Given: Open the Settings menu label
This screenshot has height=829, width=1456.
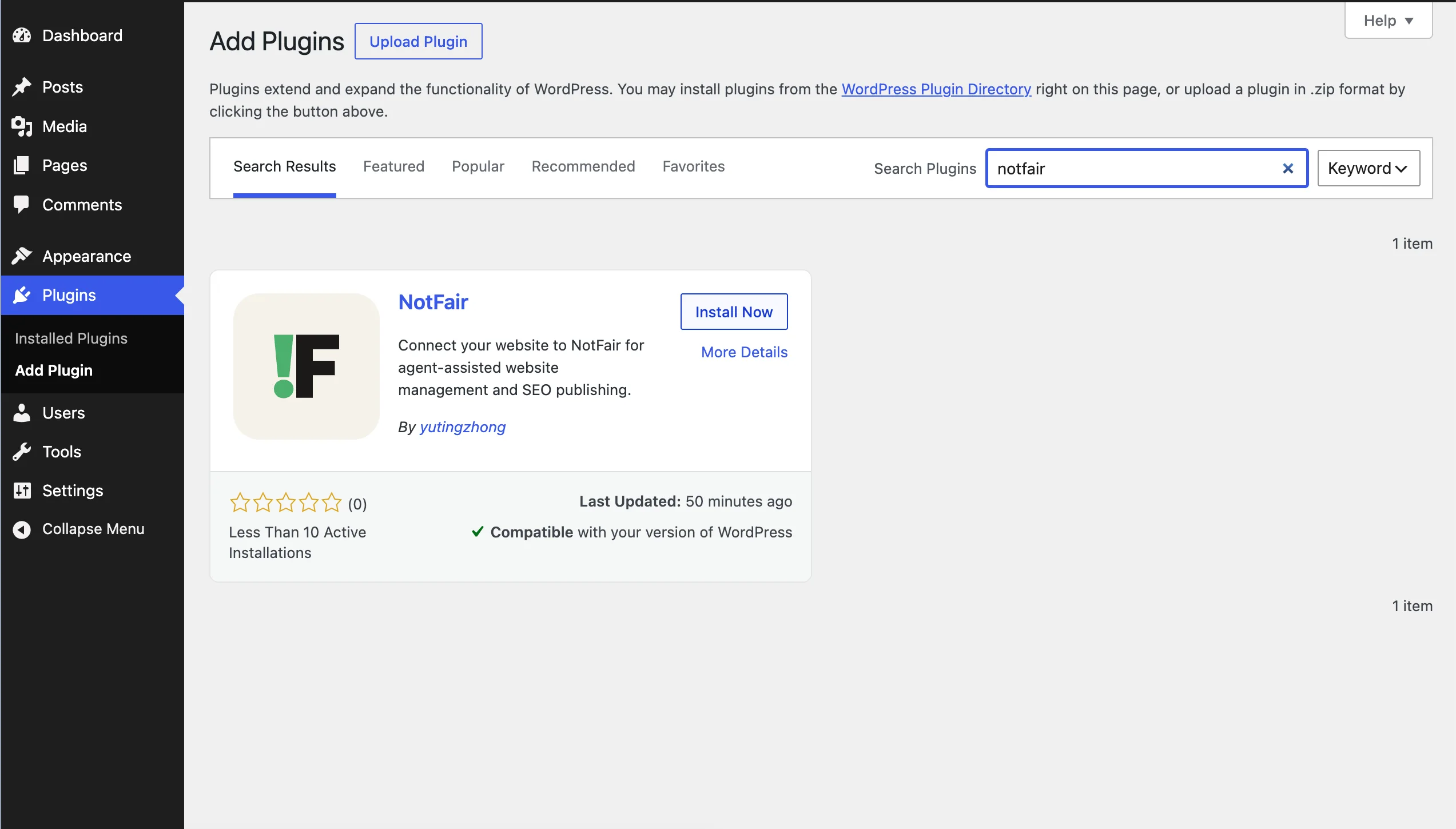Looking at the screenshot, I should 73,491.
